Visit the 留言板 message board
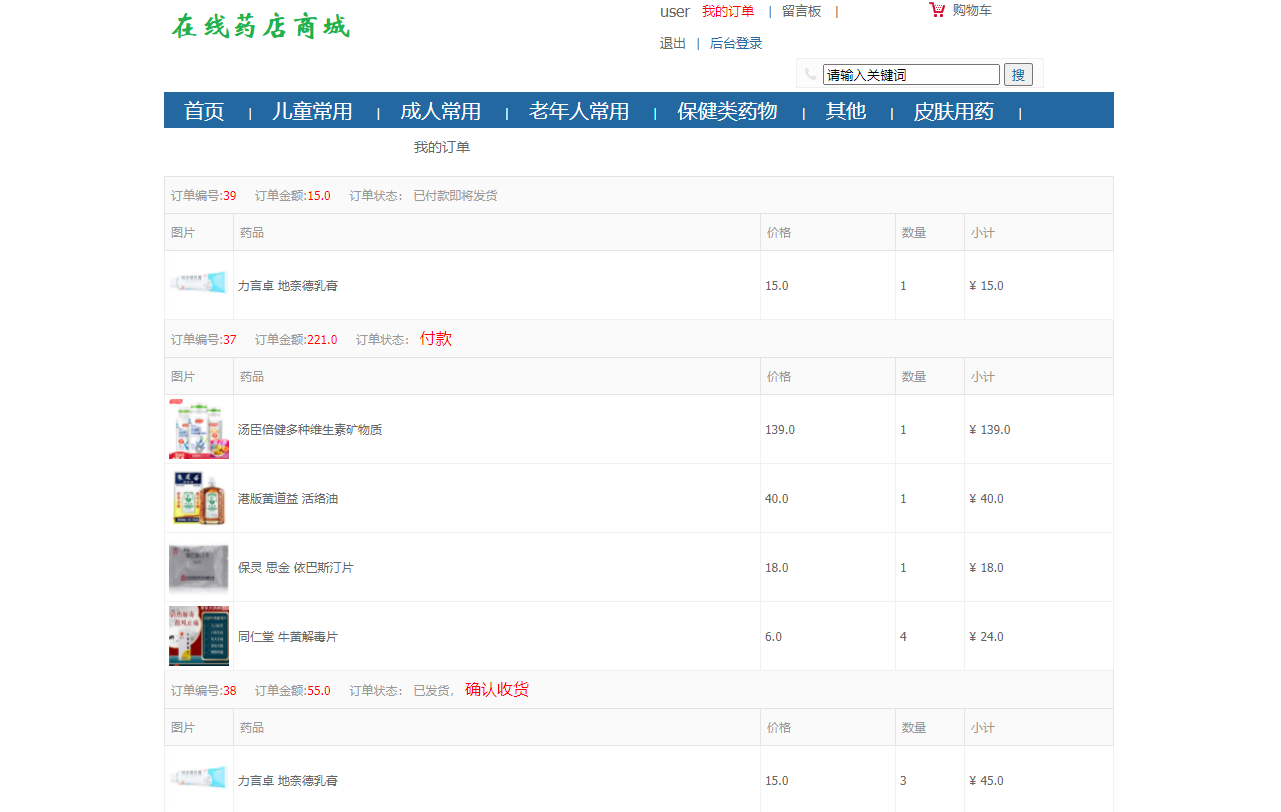The image size is (1281, 812). pyautogui.click(x=801, y=11)
